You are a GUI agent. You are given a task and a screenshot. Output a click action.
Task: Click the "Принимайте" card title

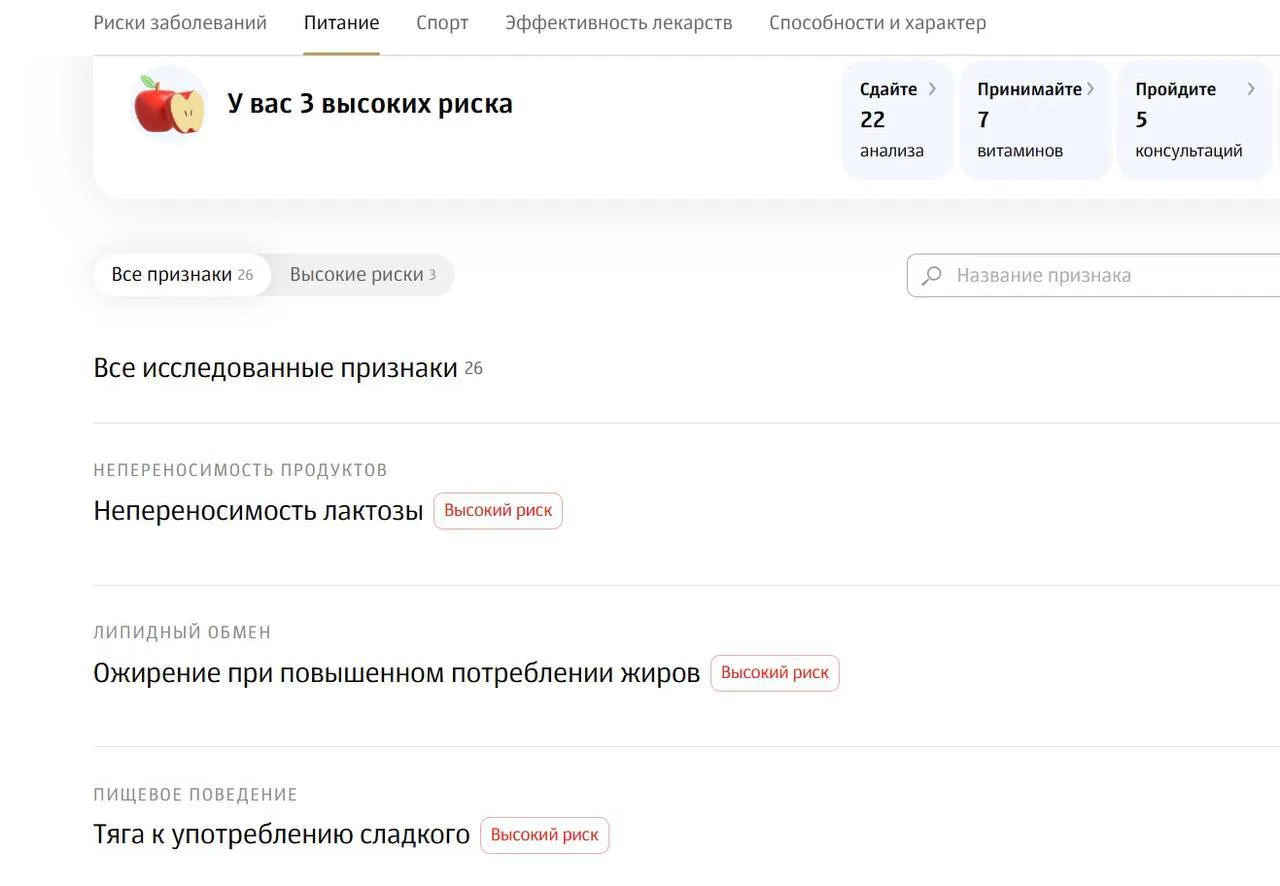(1029, 89)
